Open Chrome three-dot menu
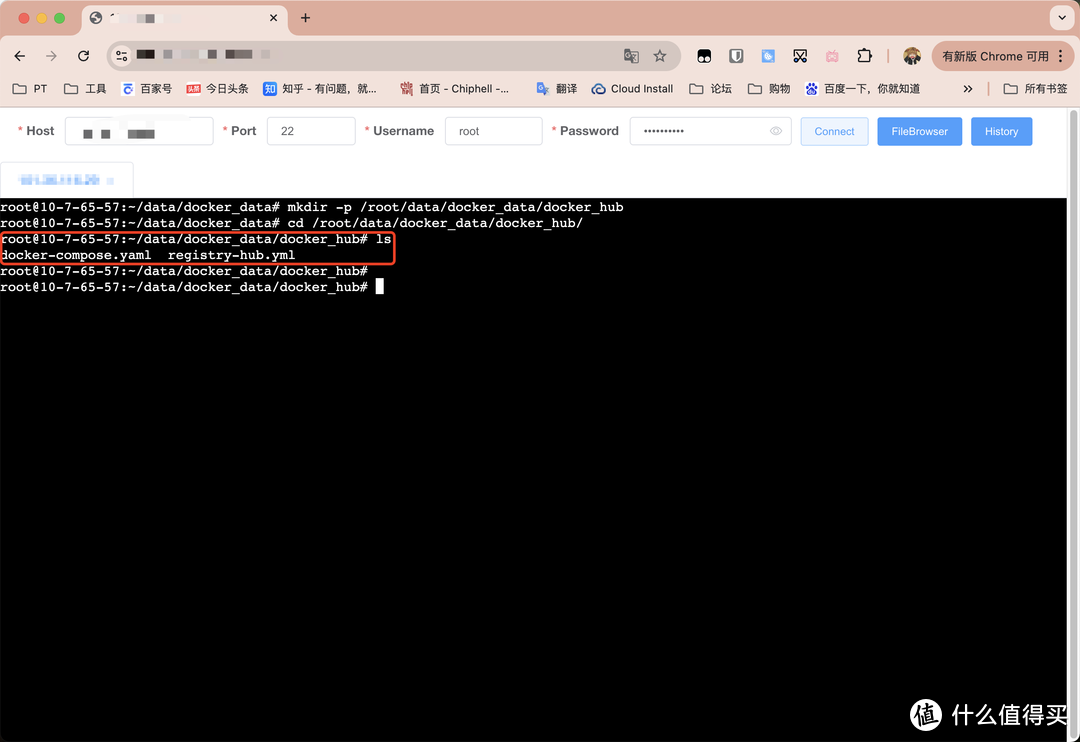 1061,56
